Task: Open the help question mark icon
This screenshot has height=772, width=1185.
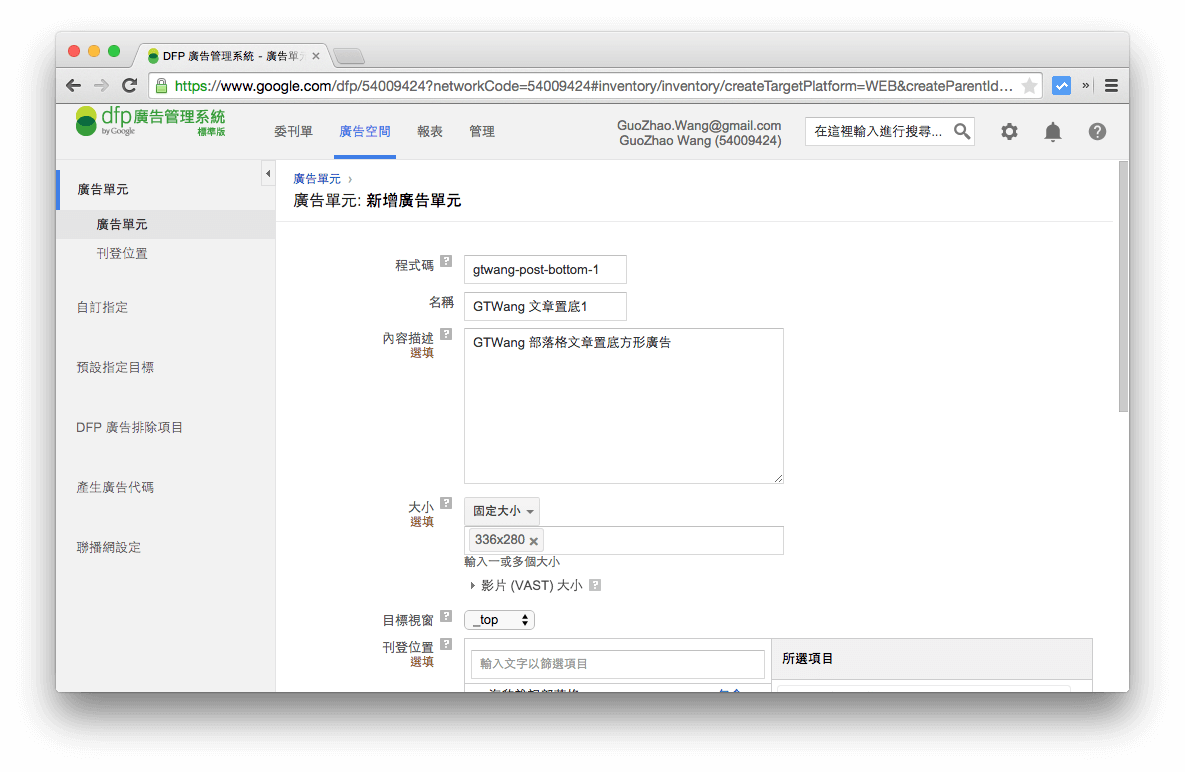Action: tap(1096, 131)
